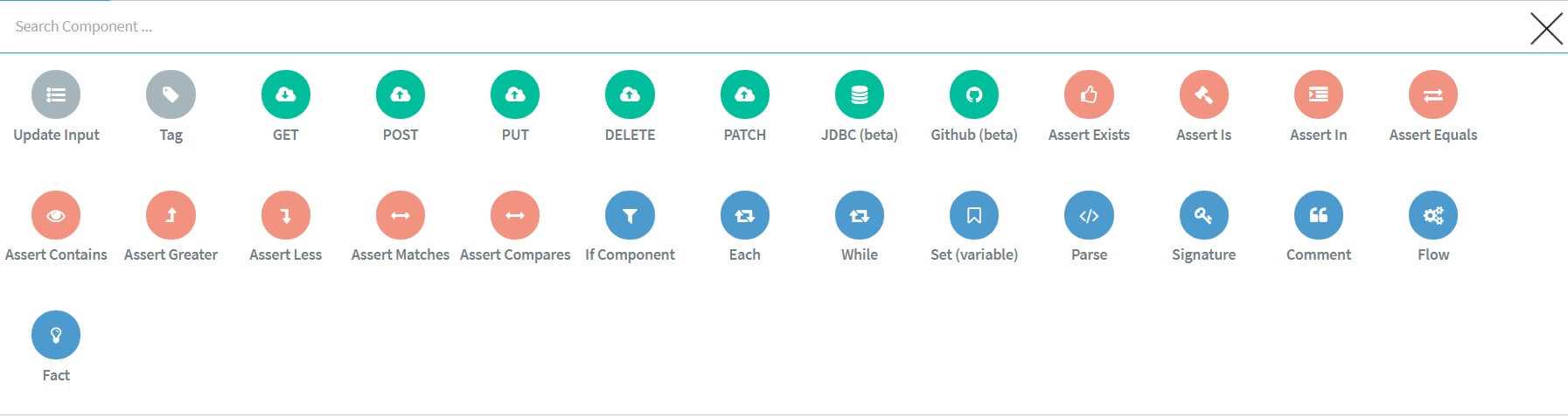Add a Set (variable) component

(x=974, y=215)
